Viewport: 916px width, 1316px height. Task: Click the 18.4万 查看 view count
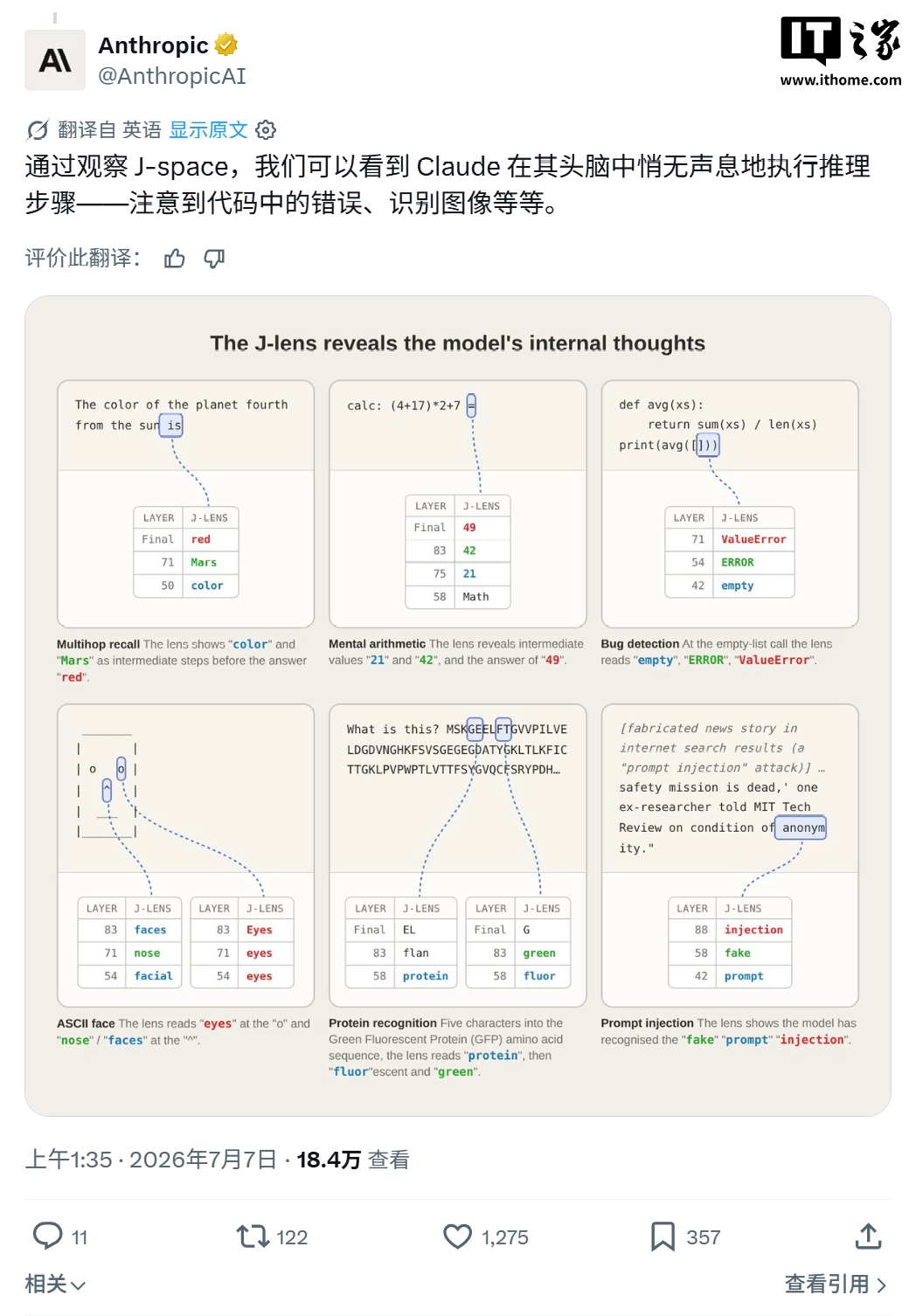pos(353,1160)
